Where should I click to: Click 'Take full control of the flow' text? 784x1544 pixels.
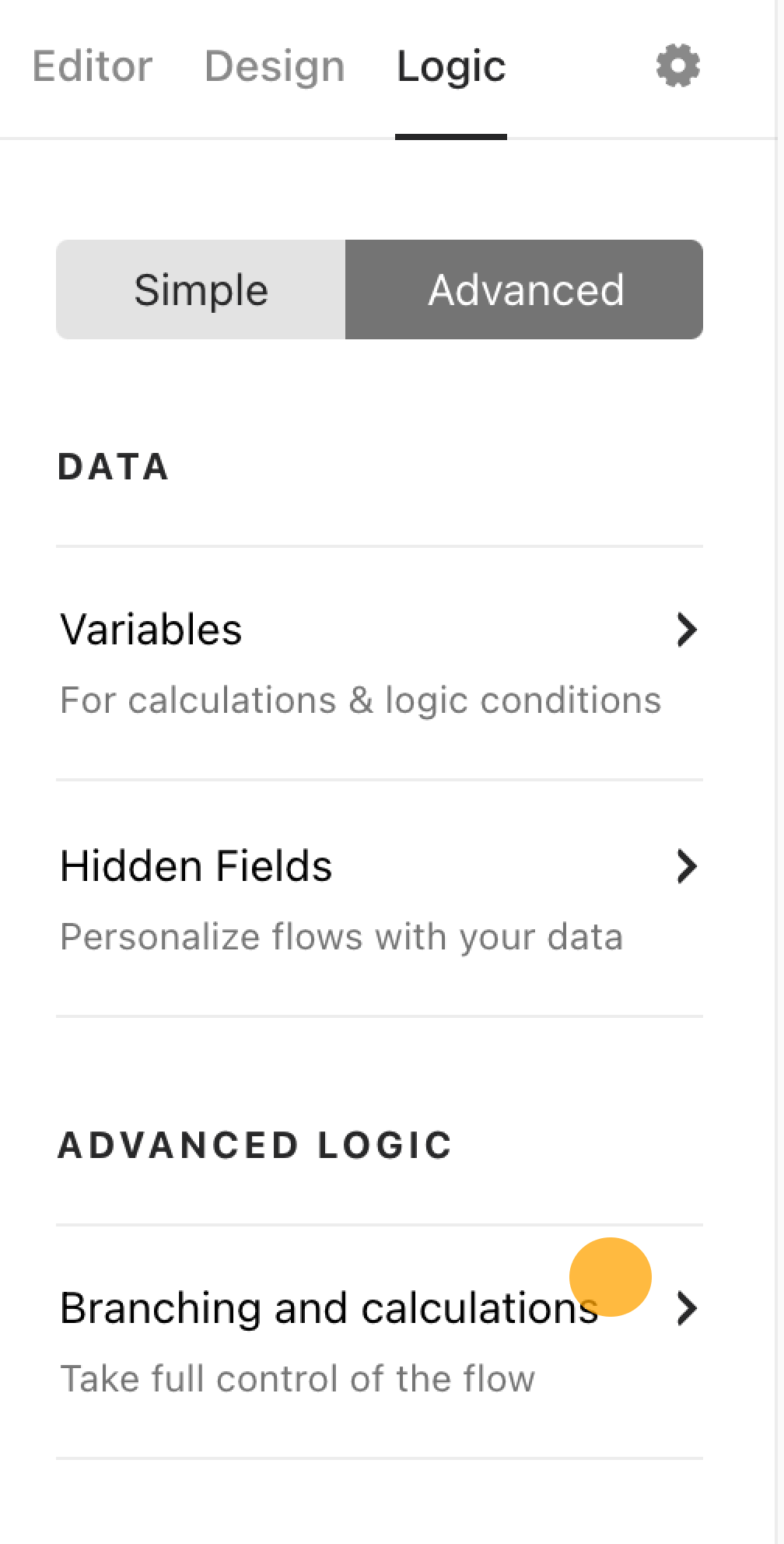(x=298, y=1379)
